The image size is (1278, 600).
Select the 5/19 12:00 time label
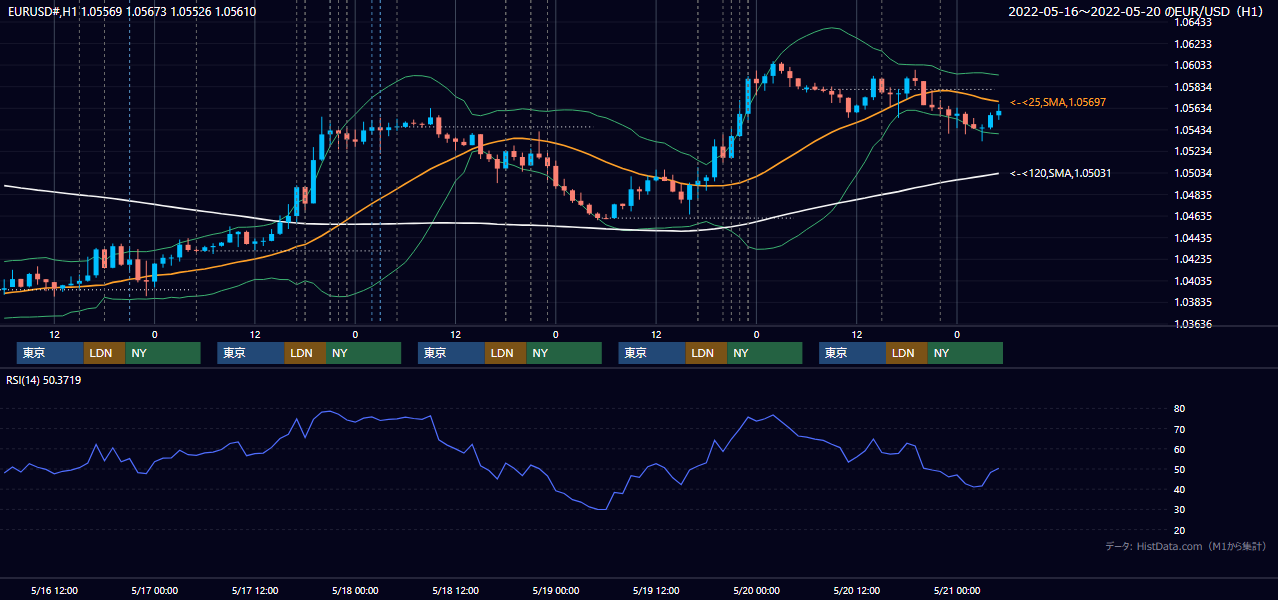click(656, 590)
